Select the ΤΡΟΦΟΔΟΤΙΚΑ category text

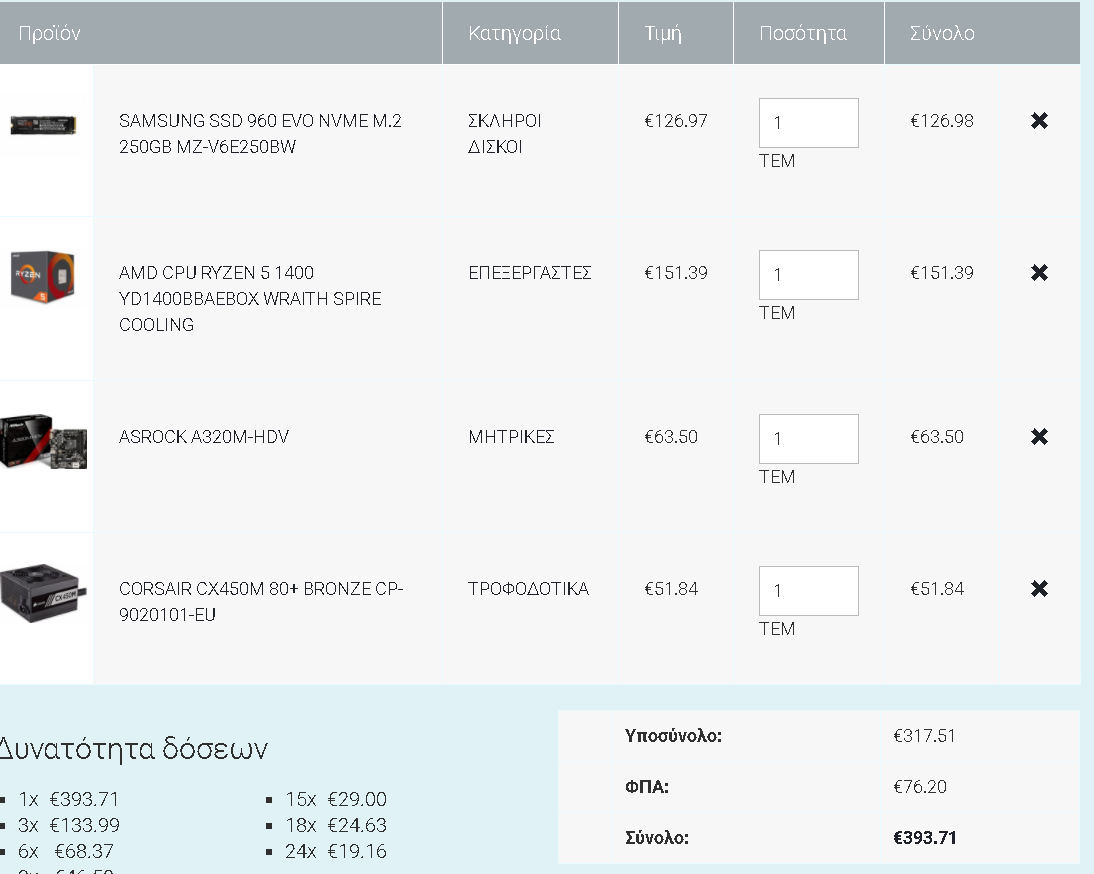click(x=528, y=589)
